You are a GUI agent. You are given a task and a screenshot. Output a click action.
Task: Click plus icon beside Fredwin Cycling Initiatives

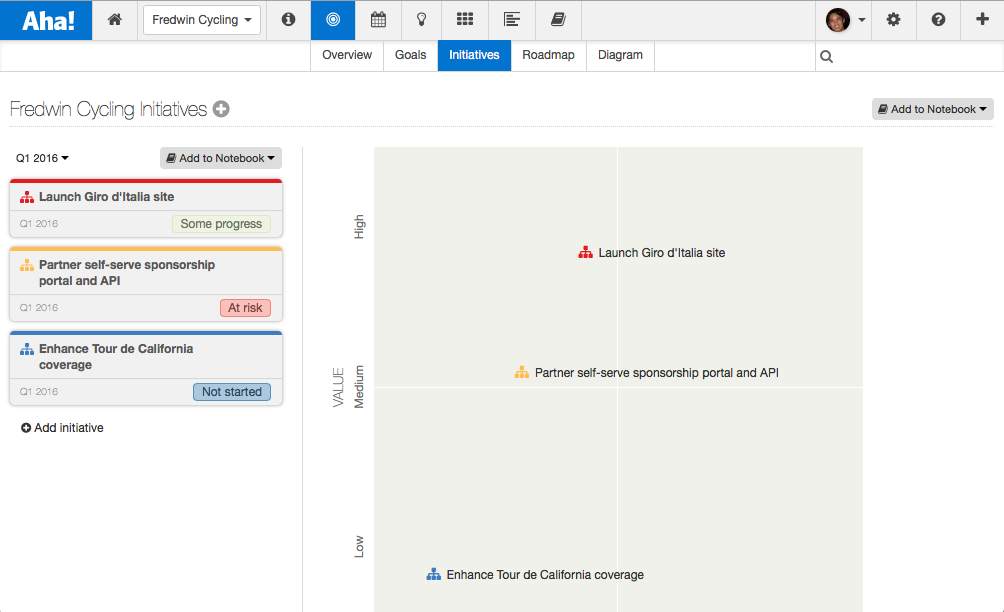coord(221,109)
